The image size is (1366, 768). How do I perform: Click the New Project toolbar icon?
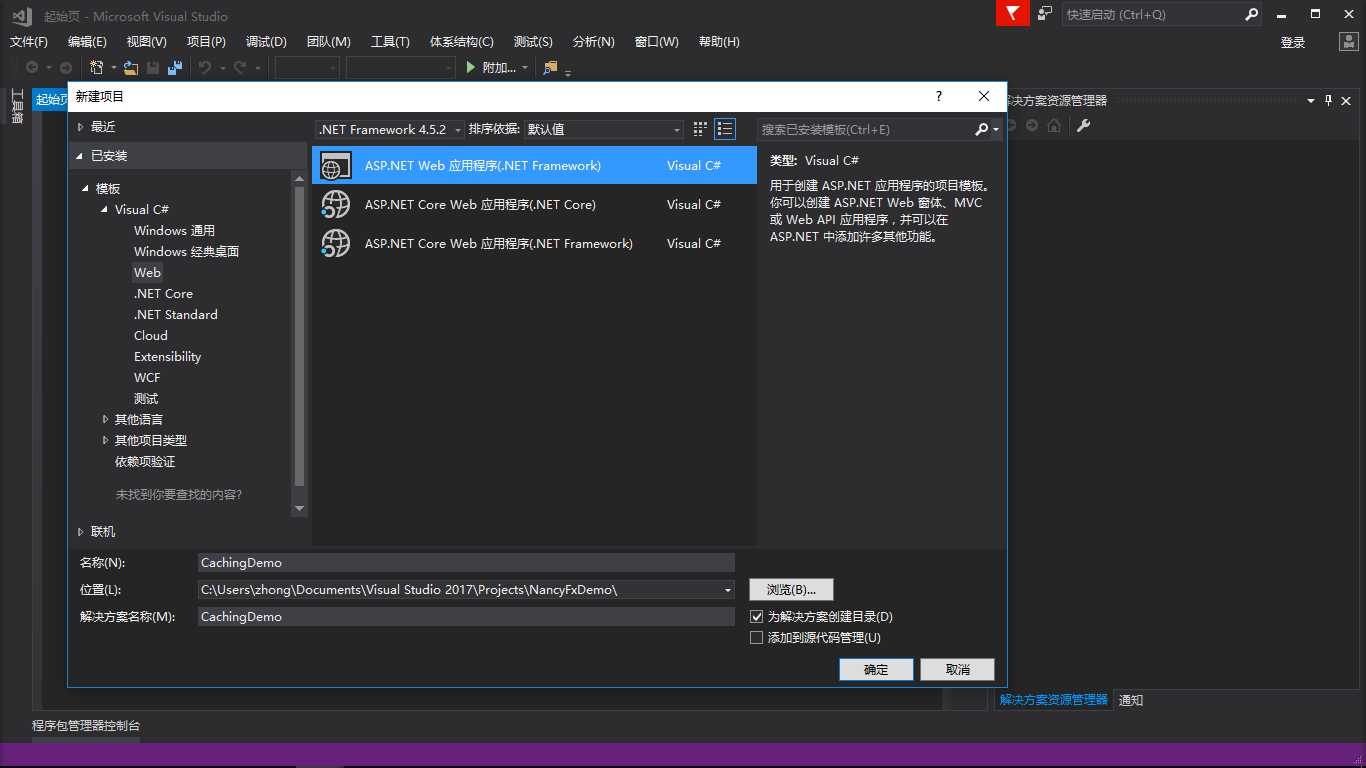[97, 67]
